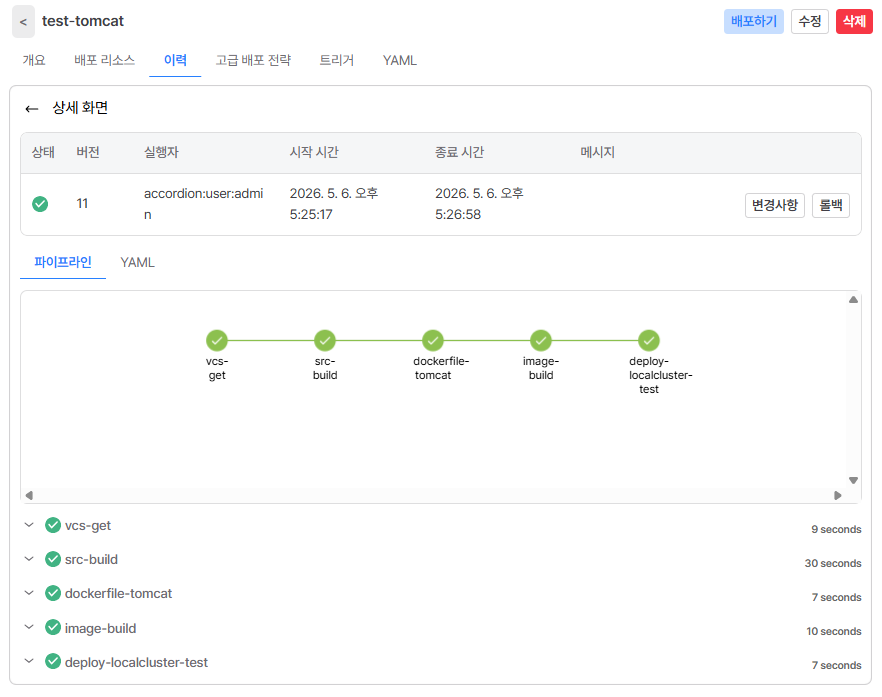This screenshot has height=697, width=882.
Task: Click the pipeline view scroll right arrow
Action: (838, 495)
